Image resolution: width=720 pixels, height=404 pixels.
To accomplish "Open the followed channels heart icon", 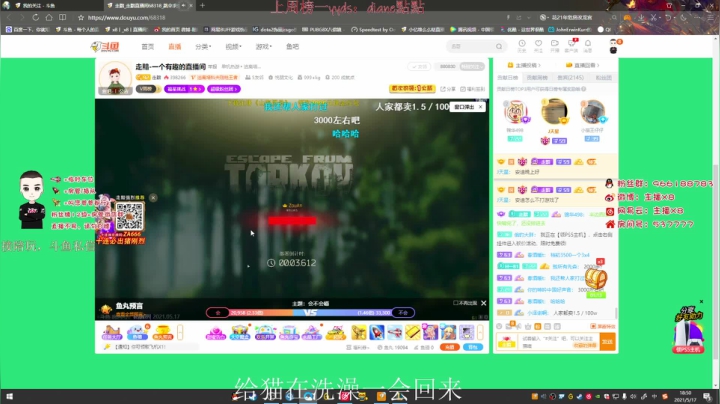I will point(538,45).
